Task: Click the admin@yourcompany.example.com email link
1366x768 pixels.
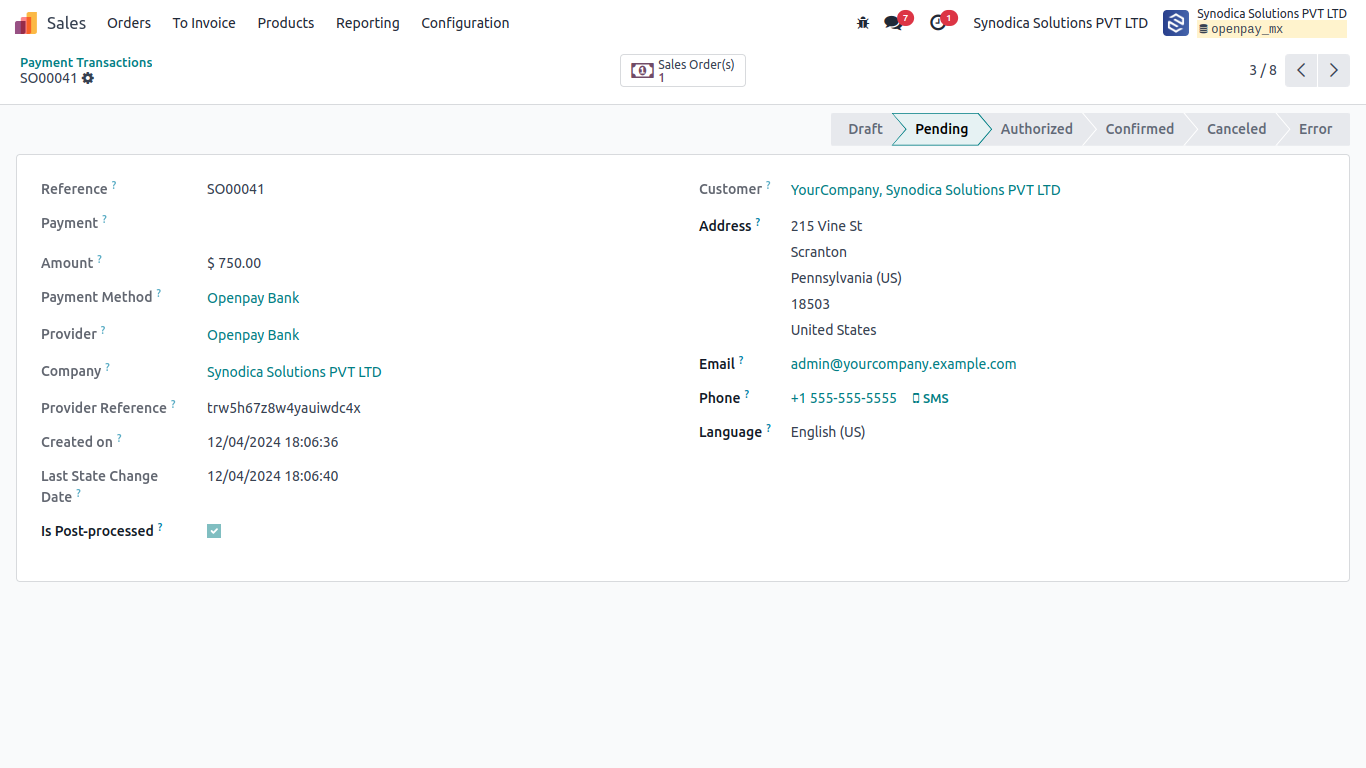Action: pyautogui.click(x=903, y=364)
